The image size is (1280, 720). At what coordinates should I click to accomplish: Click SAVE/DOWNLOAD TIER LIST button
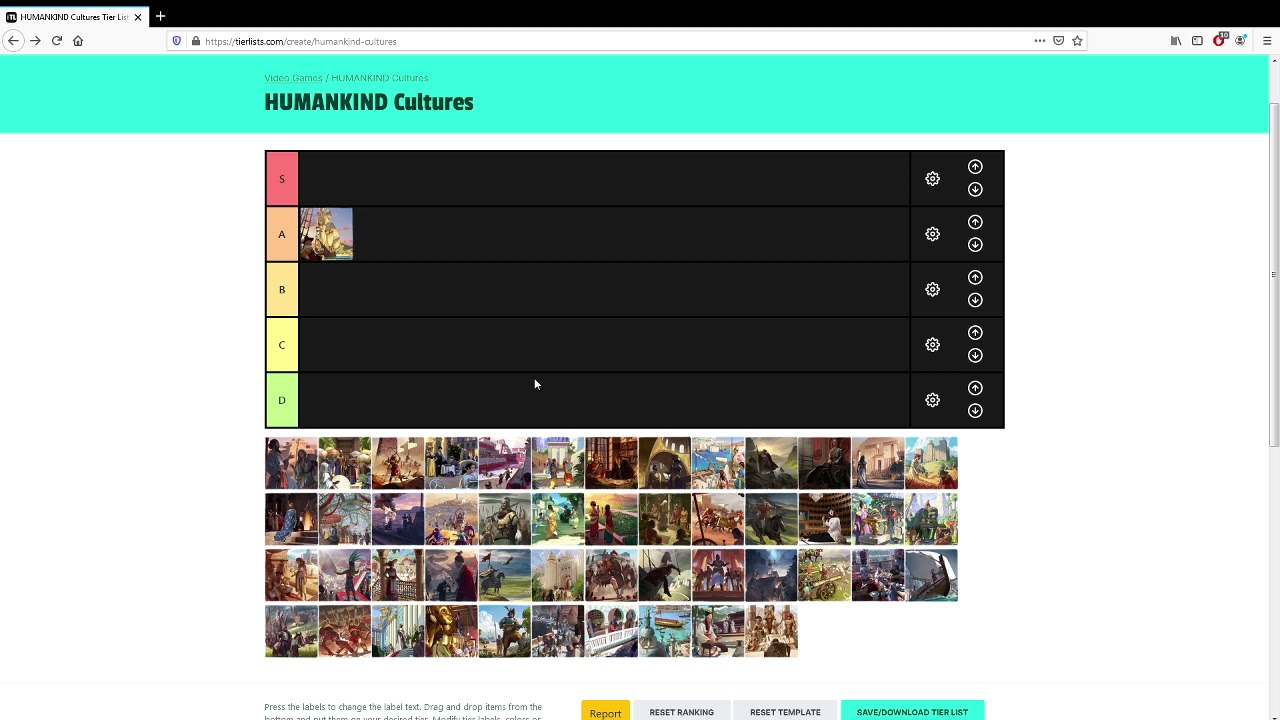(912, 711)
